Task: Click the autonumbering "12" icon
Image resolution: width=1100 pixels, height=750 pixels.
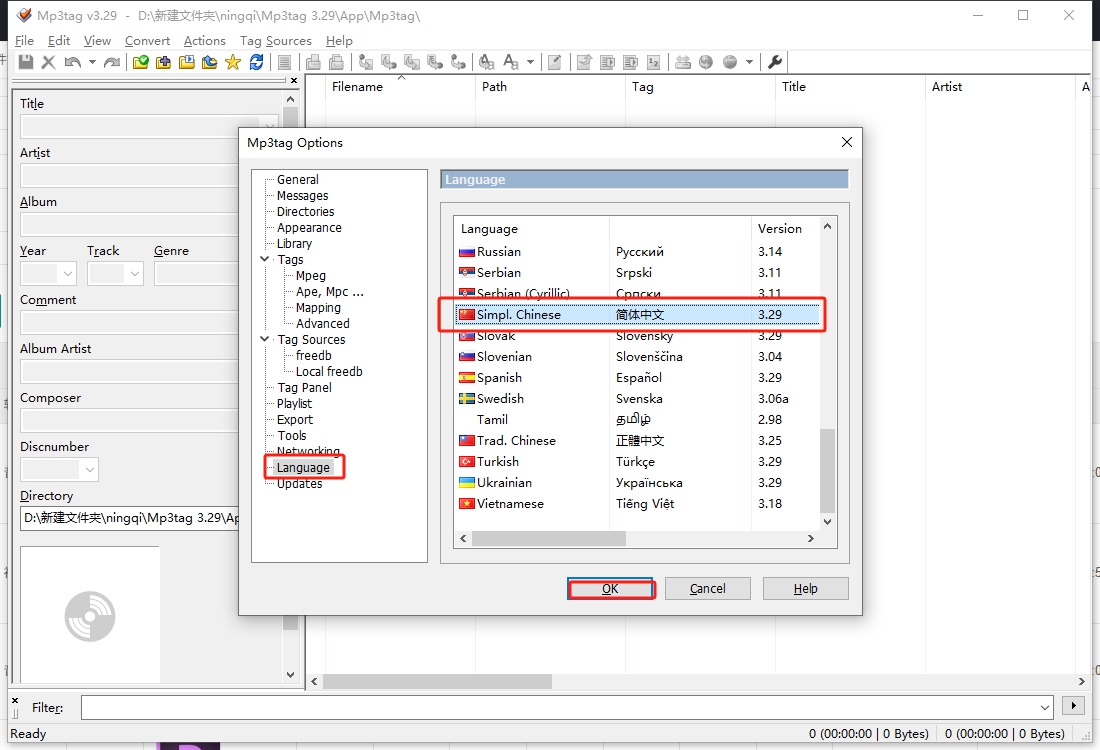Action: (653, 62)
